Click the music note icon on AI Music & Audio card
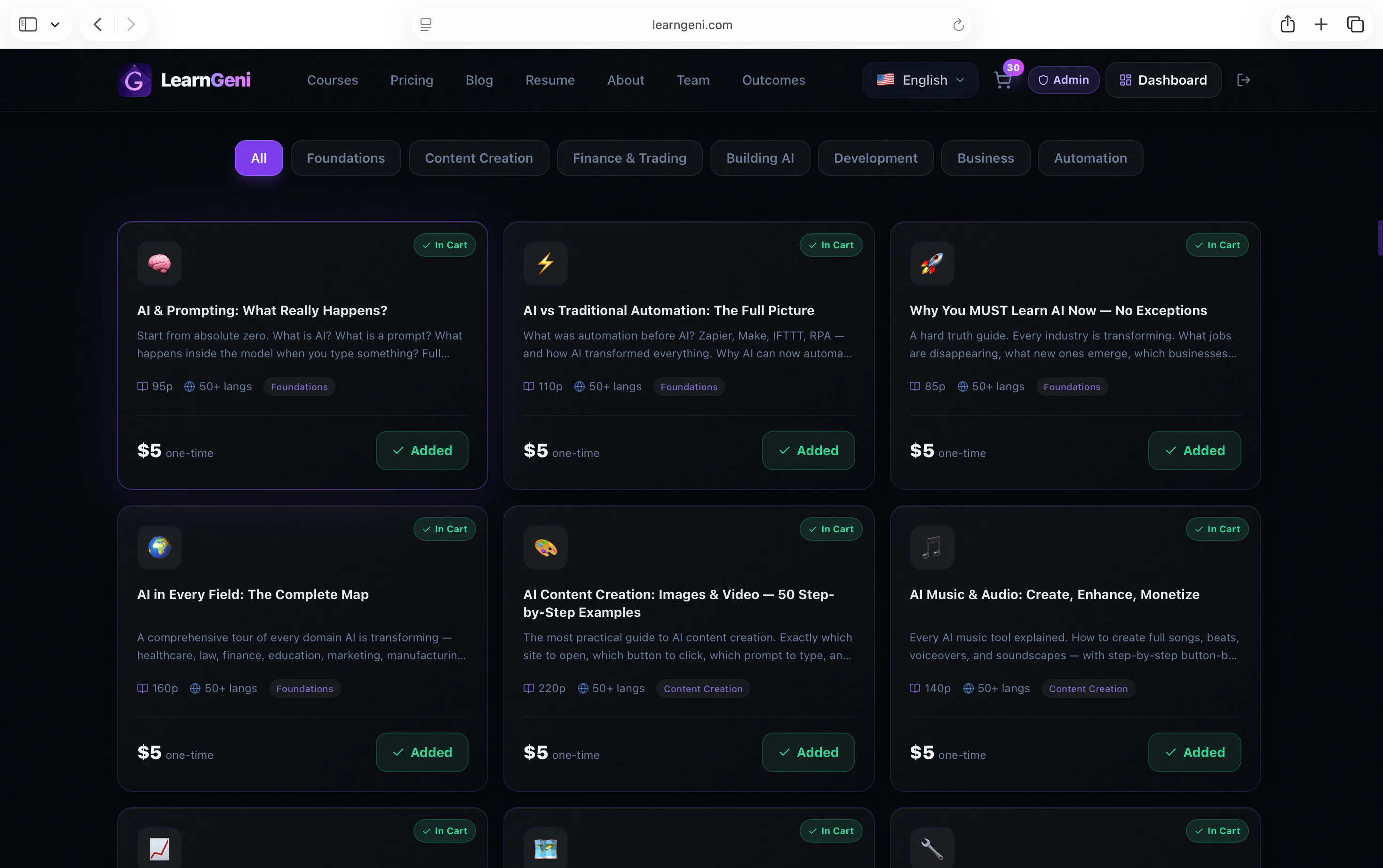1383x868 pixels. point(931,547)
